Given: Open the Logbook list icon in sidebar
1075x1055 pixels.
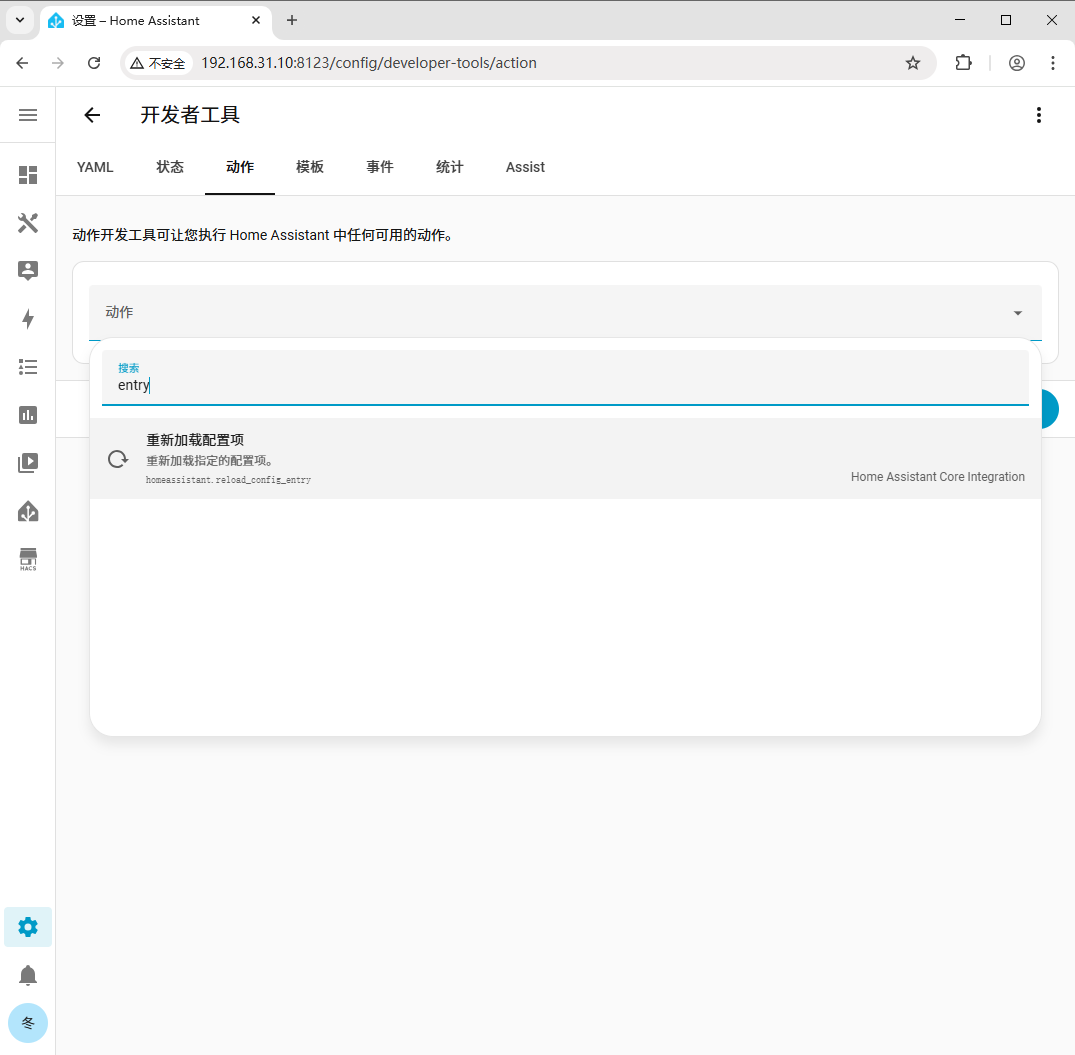Looking at the screenshot, I should [x=27, y=367].
